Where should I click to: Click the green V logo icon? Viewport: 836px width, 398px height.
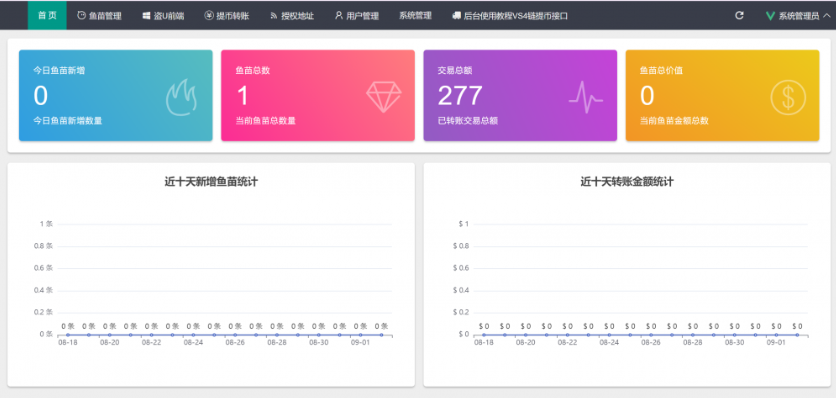coord(770,16)
